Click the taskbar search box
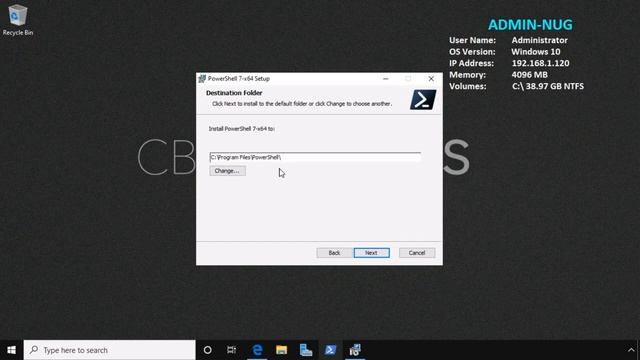 tap(109, 350)
